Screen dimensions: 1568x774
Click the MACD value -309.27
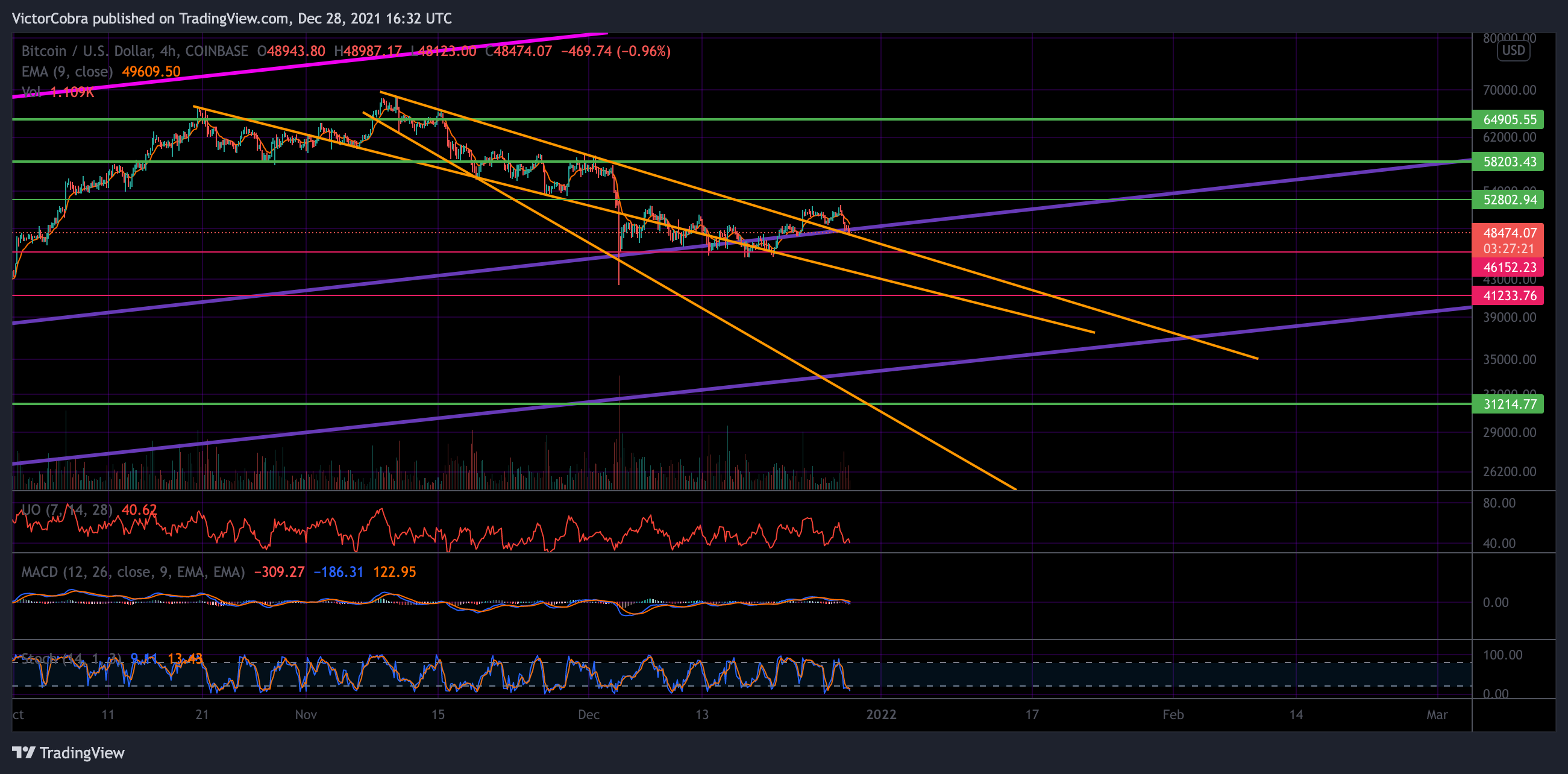[x=279, y=572]
